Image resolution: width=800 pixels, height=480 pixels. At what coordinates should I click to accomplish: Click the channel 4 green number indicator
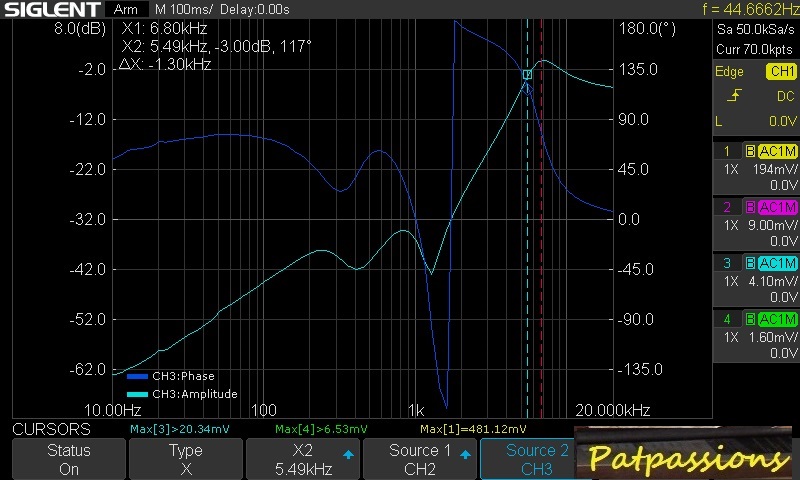pos(727,319)
